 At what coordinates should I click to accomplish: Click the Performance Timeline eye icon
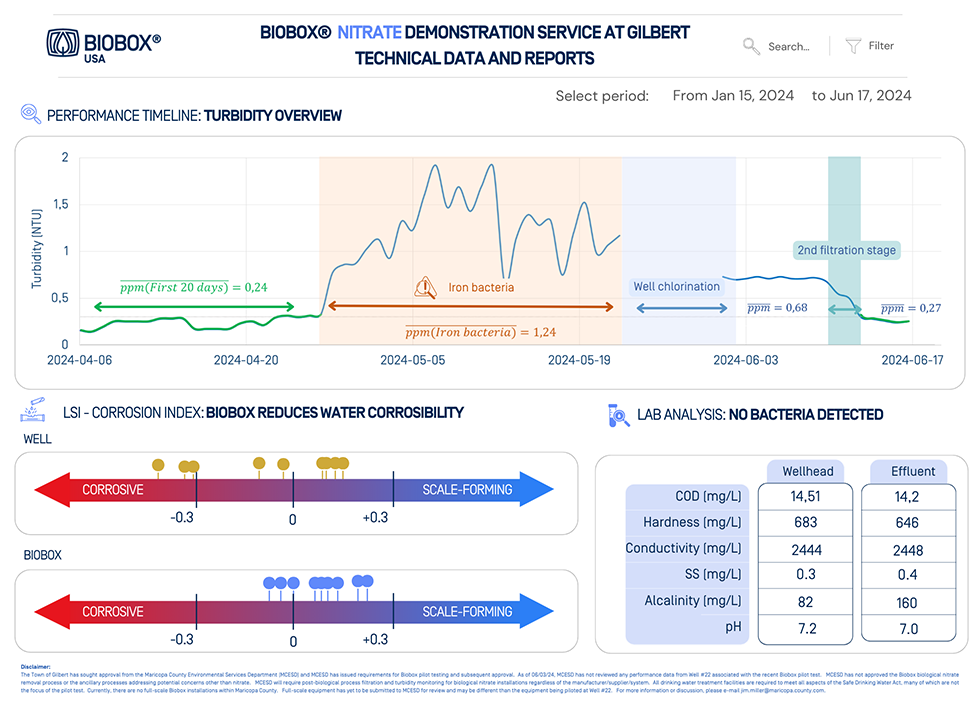pos(31,114)
